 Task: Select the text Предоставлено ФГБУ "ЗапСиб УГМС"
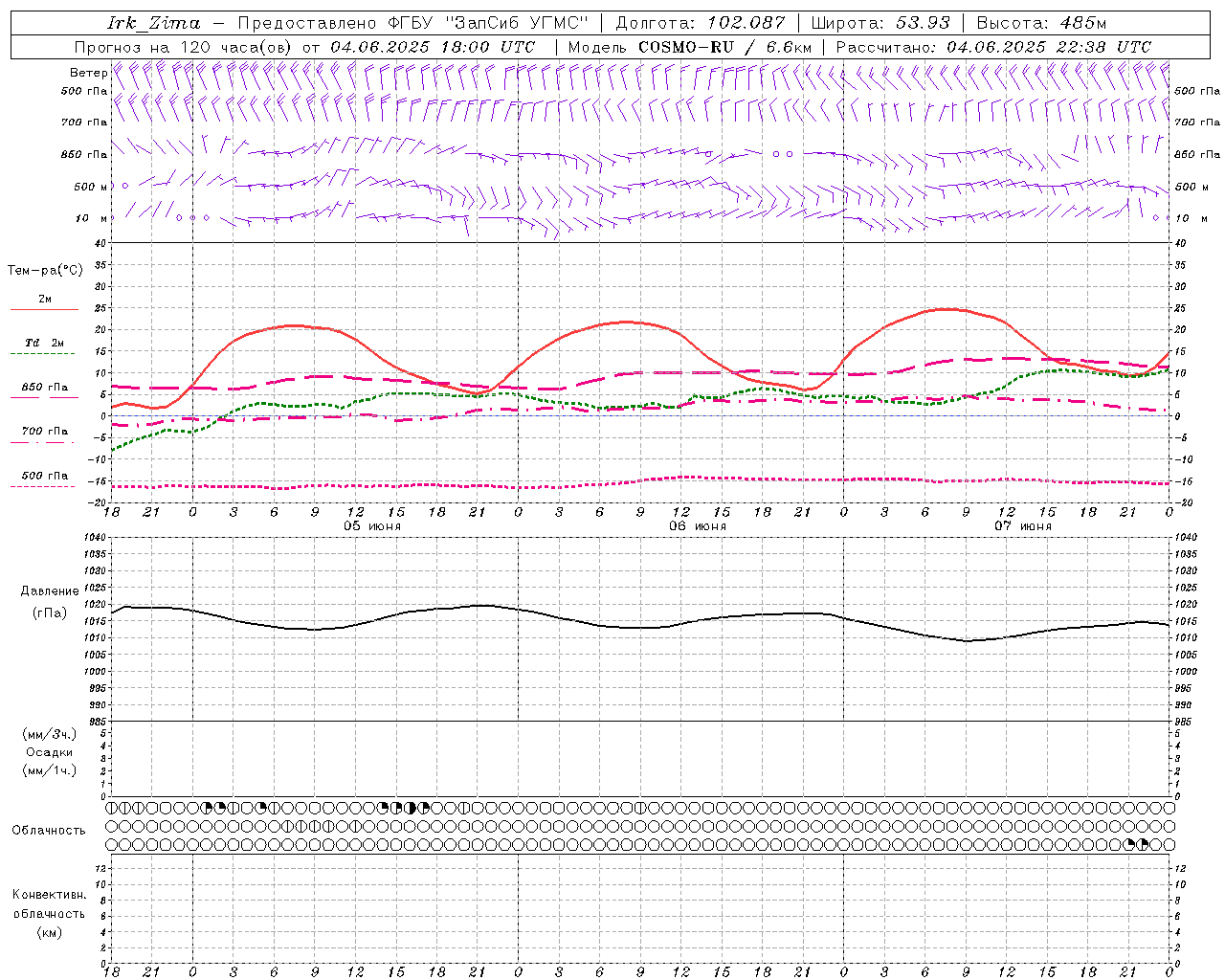tap(412, 23)
